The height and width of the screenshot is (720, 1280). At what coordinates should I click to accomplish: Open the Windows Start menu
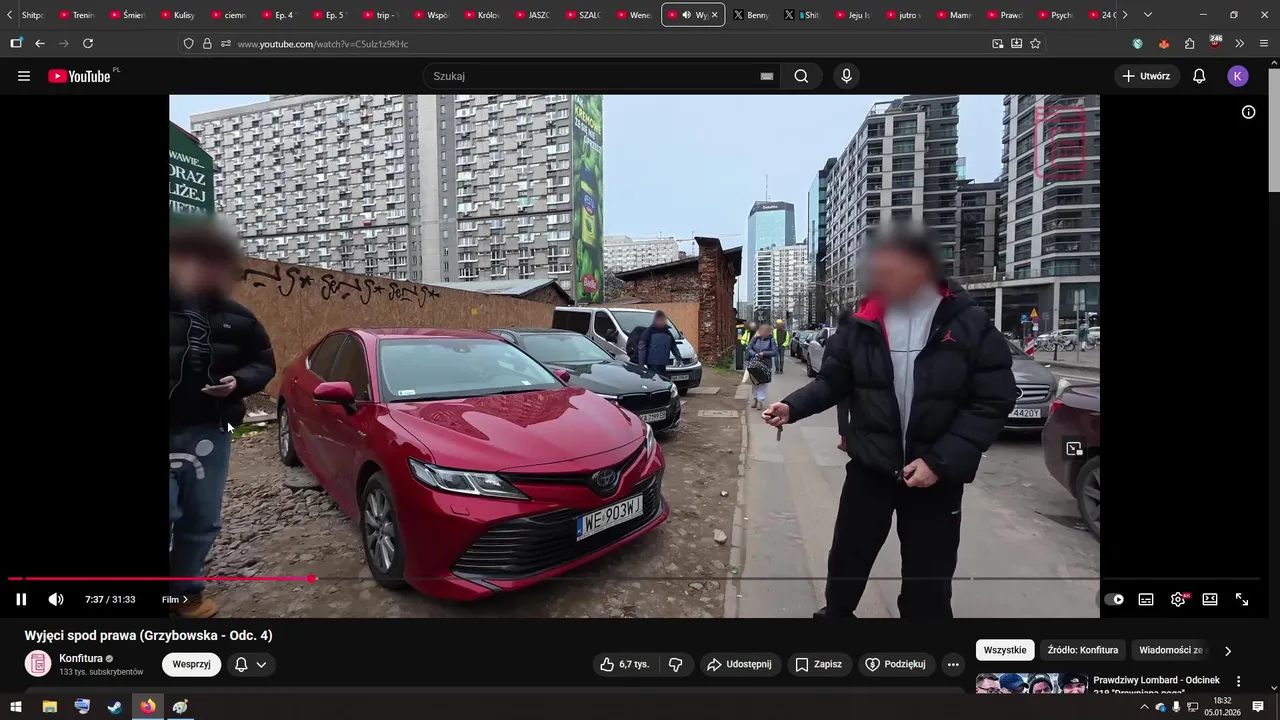coord(15,707)
